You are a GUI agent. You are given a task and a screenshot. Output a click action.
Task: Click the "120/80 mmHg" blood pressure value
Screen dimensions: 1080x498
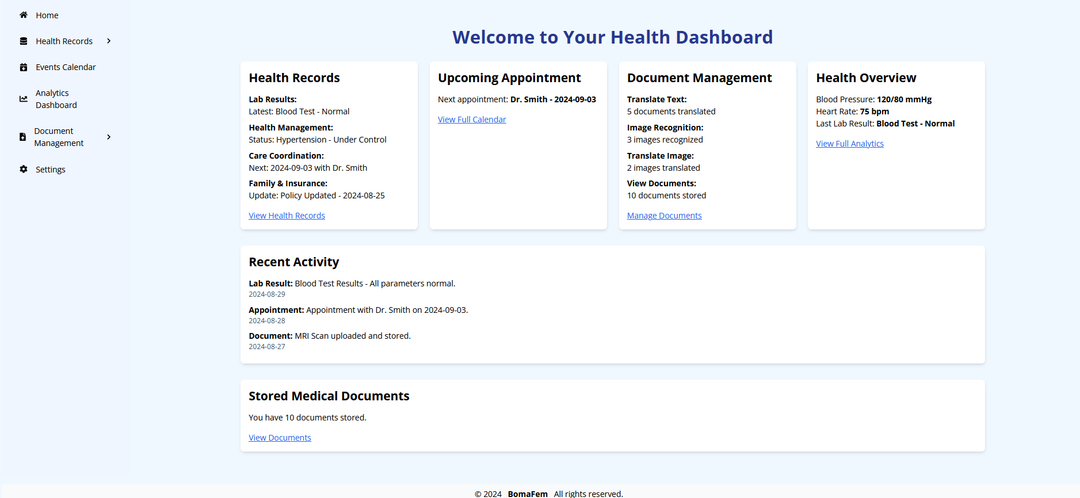click(x=904, y=100)
